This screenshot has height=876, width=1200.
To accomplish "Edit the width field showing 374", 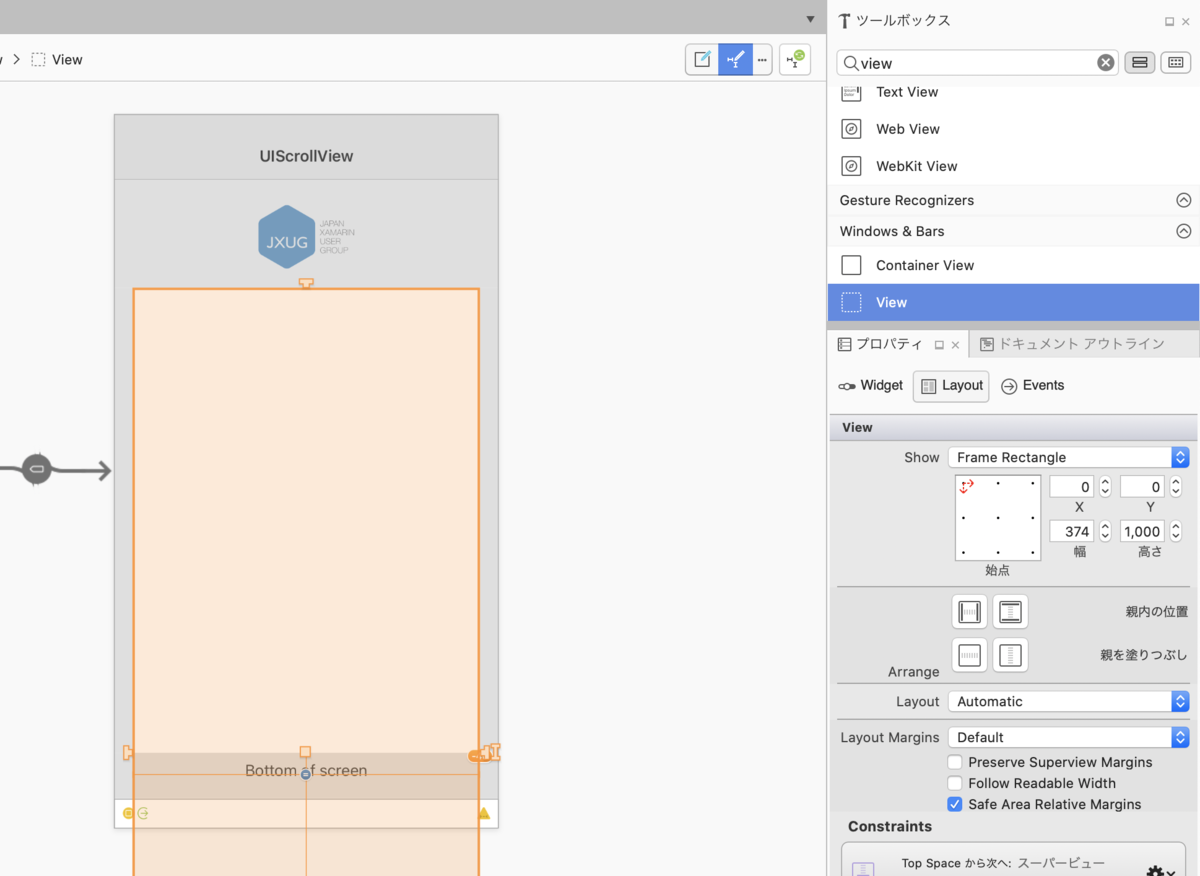I will [1071, 531].
